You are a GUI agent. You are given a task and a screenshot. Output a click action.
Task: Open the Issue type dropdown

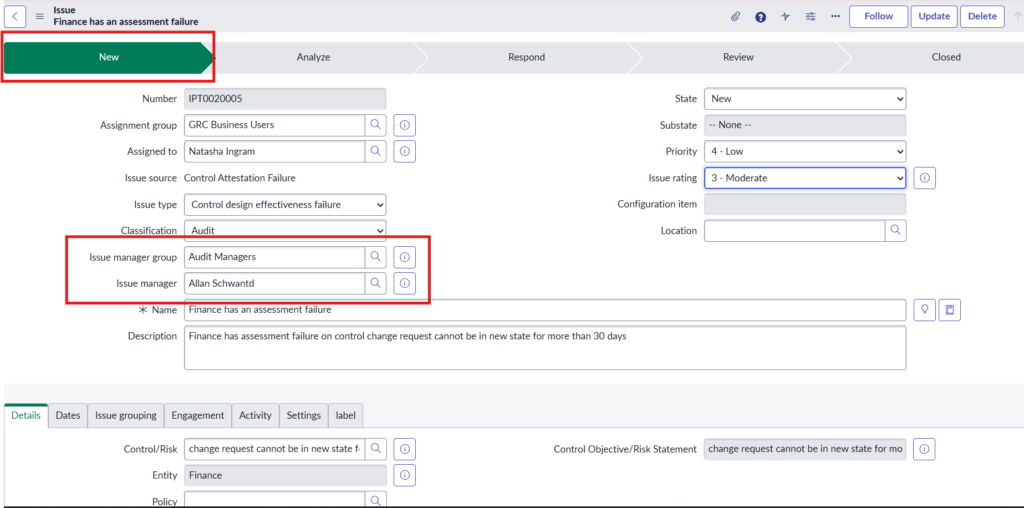click(x=285, y=205)
